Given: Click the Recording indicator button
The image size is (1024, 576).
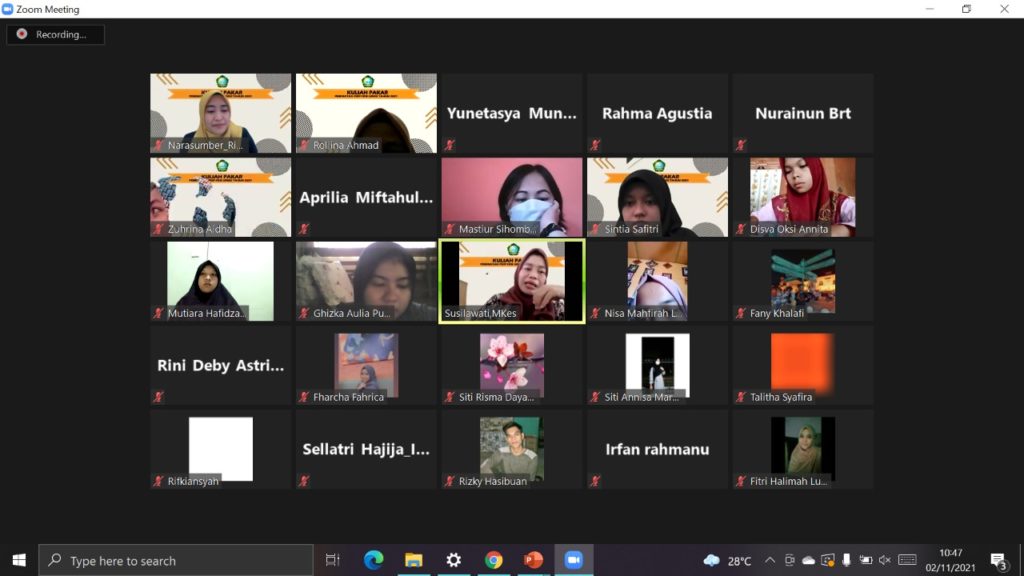Looking at the screenshot, I should click(55, 34).
